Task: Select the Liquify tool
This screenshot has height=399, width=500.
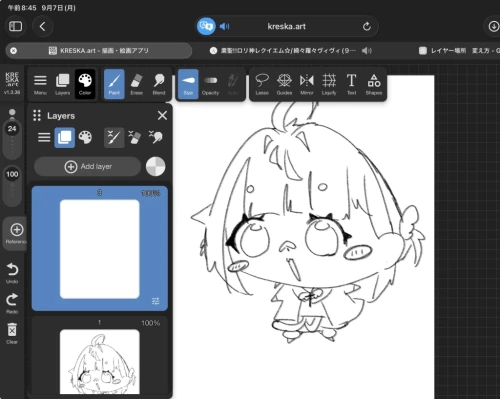Action: [329, 84]
